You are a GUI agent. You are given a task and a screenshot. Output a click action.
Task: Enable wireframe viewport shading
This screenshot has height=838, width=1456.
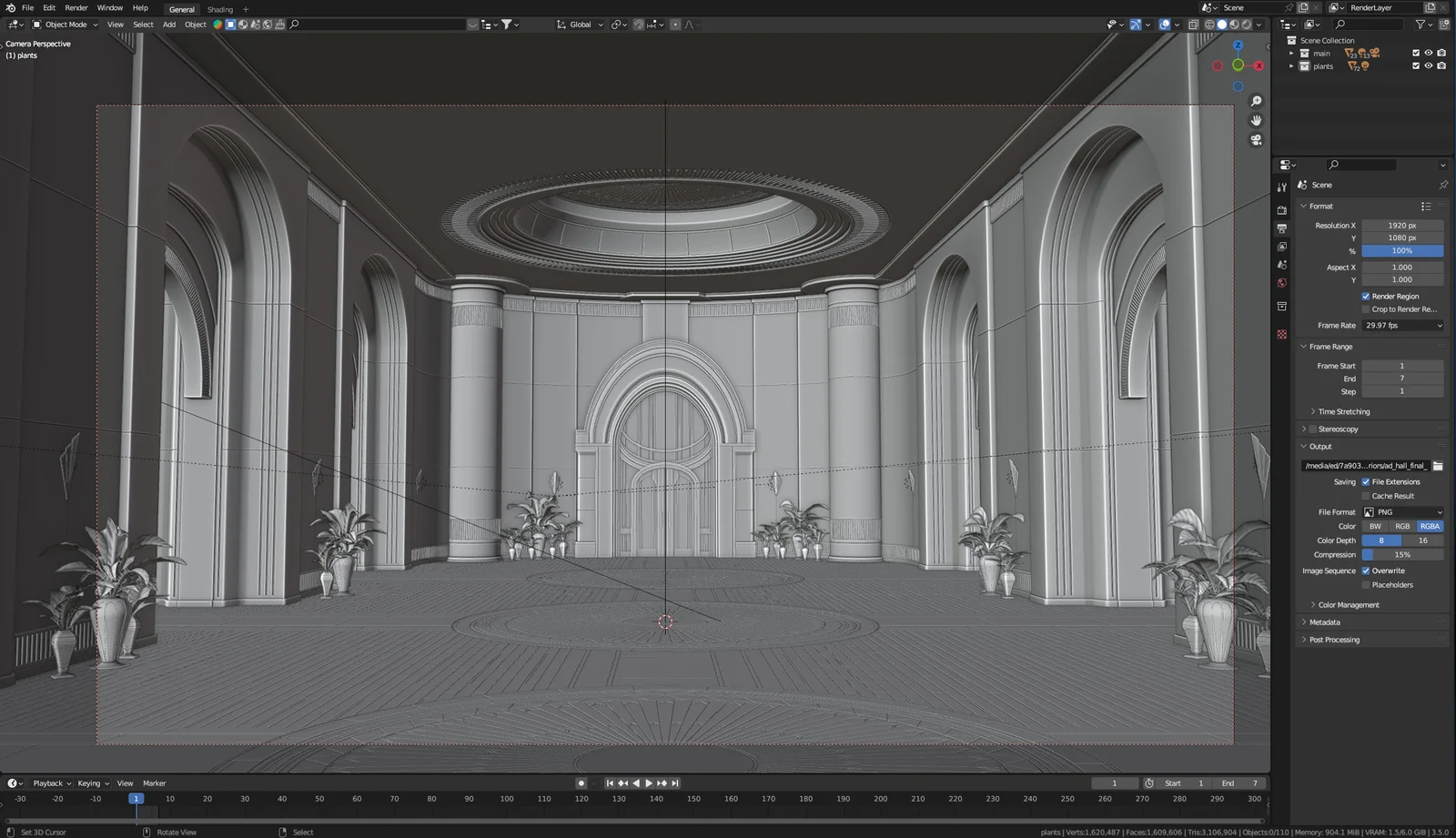[1209, 25]
